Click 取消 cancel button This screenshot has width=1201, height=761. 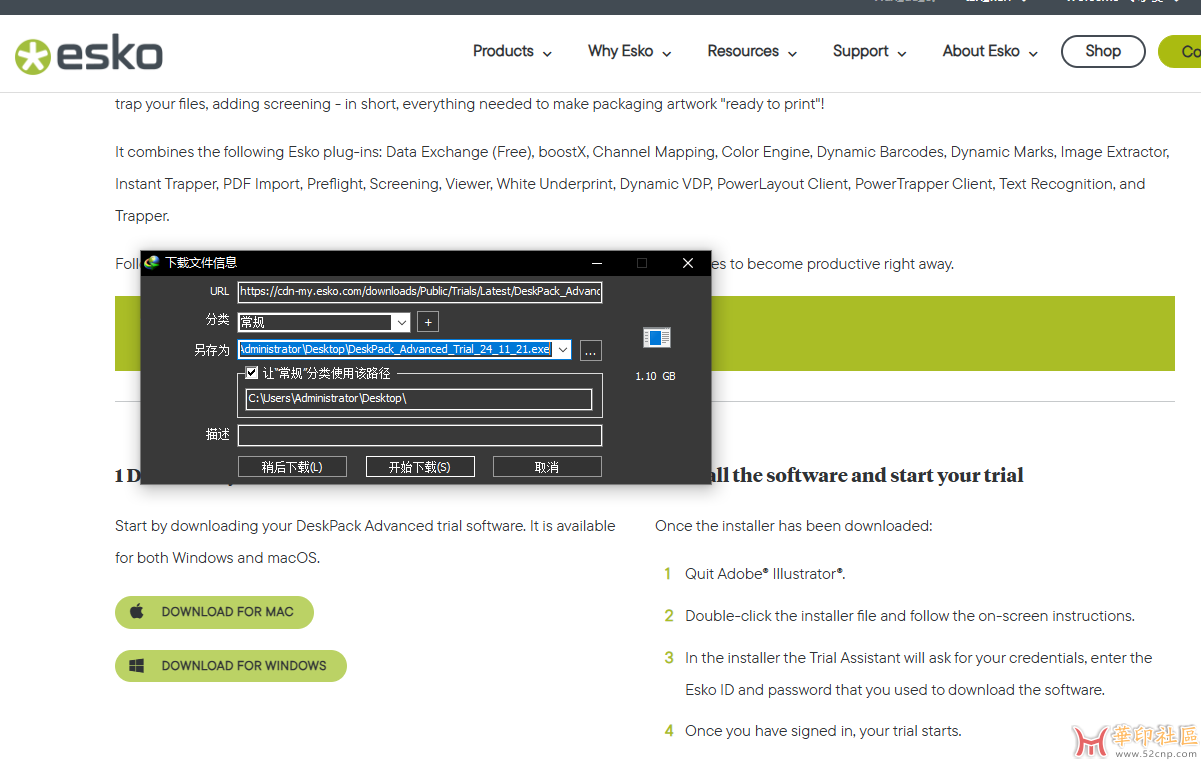point(547,467)
